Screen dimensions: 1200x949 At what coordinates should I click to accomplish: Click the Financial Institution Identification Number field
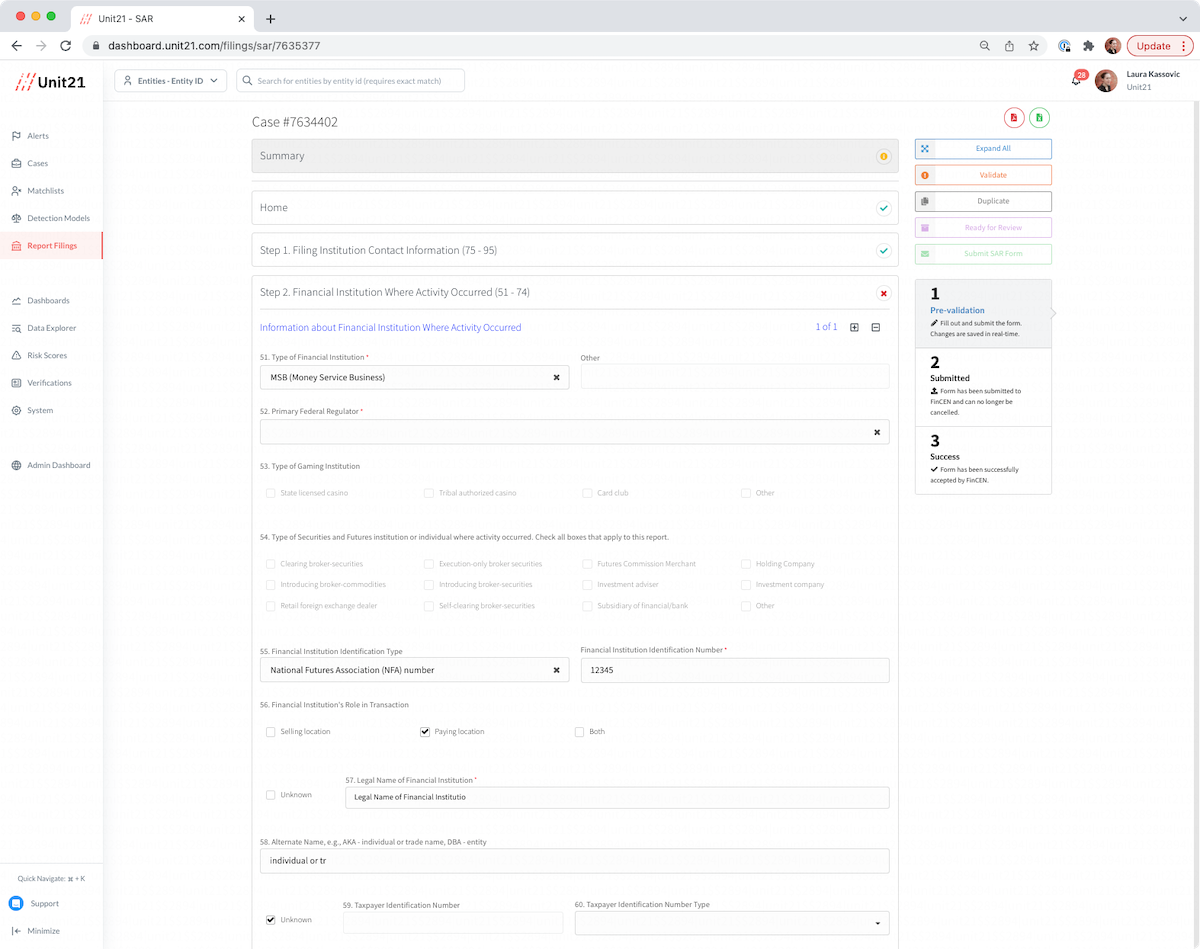(x=734, y=670)
